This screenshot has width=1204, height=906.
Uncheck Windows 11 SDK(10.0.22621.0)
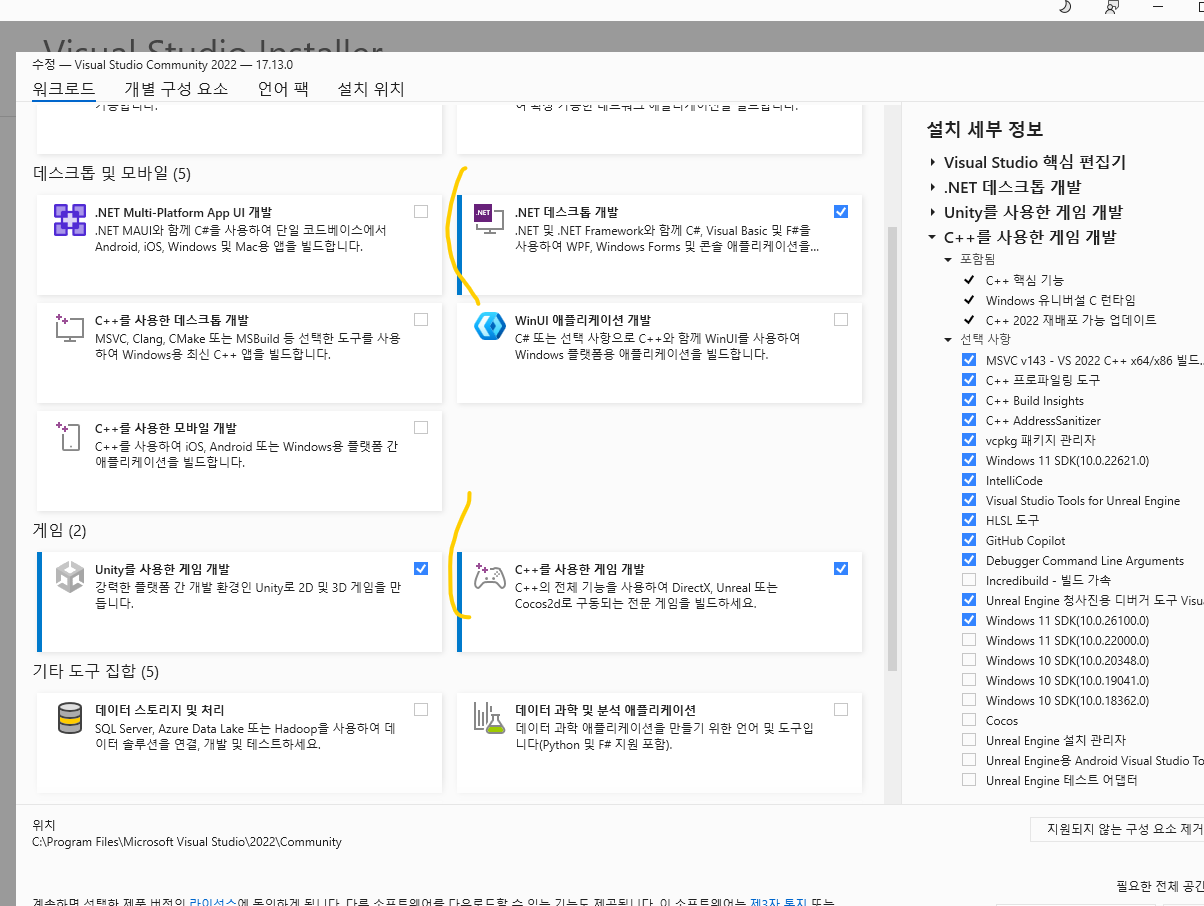pos(968,460)
